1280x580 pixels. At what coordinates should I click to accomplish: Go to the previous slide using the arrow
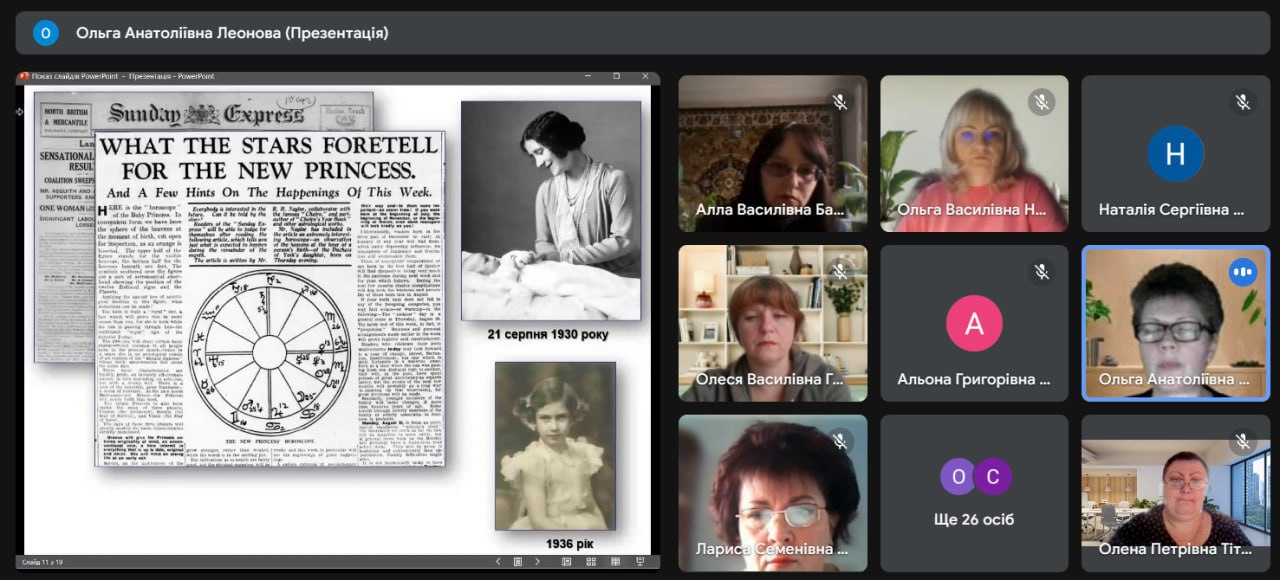500,562
